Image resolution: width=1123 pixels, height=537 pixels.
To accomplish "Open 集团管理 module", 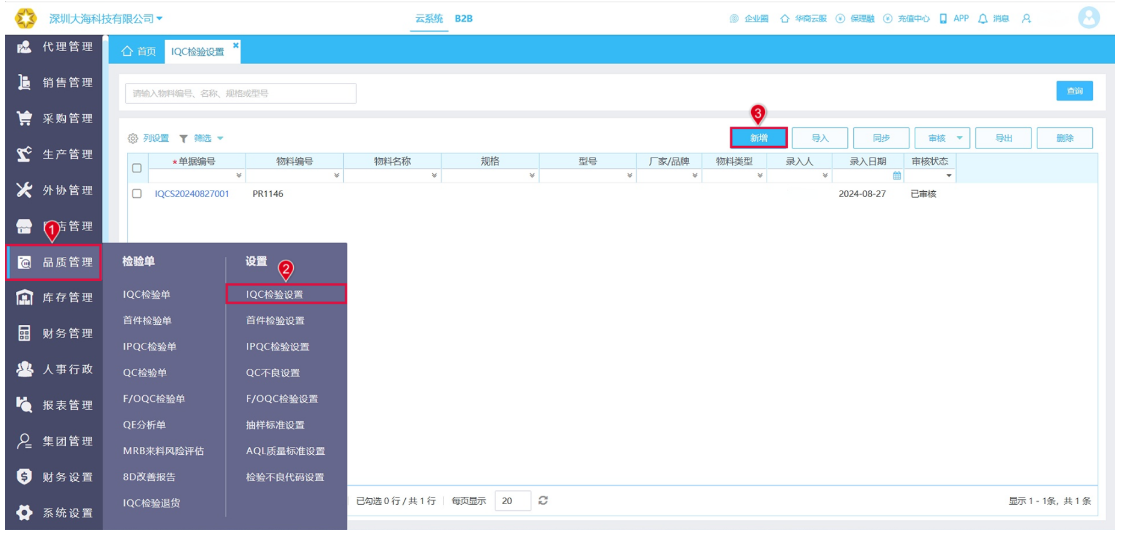I will pyautogui.click(x=54, y=441).
